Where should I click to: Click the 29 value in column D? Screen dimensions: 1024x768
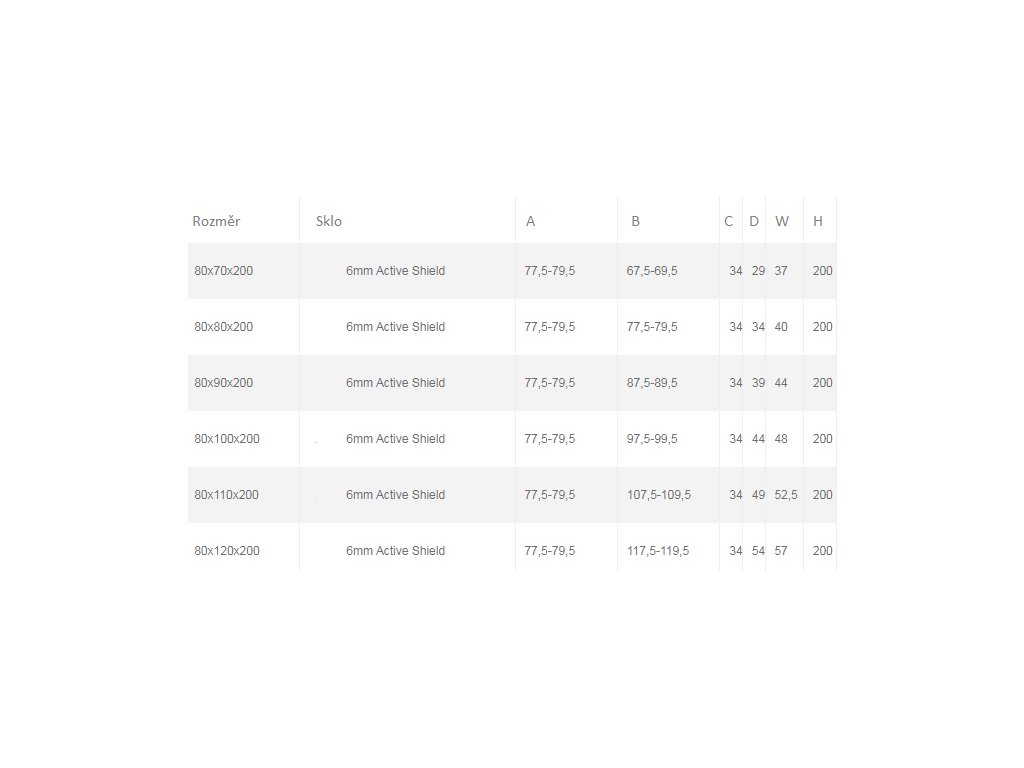click(758, 271)
